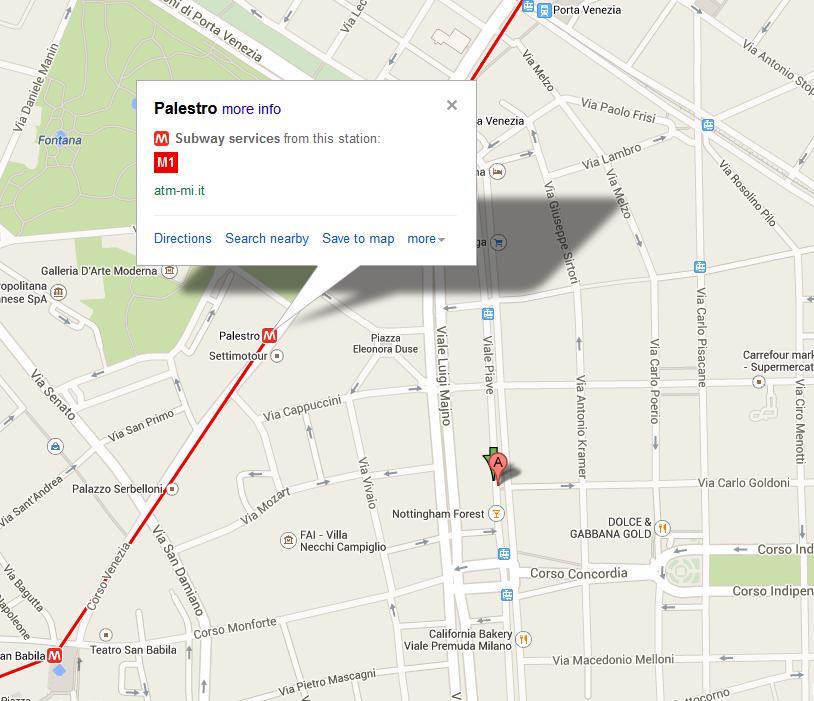Open the 'more info' link for Palestro

251,109
